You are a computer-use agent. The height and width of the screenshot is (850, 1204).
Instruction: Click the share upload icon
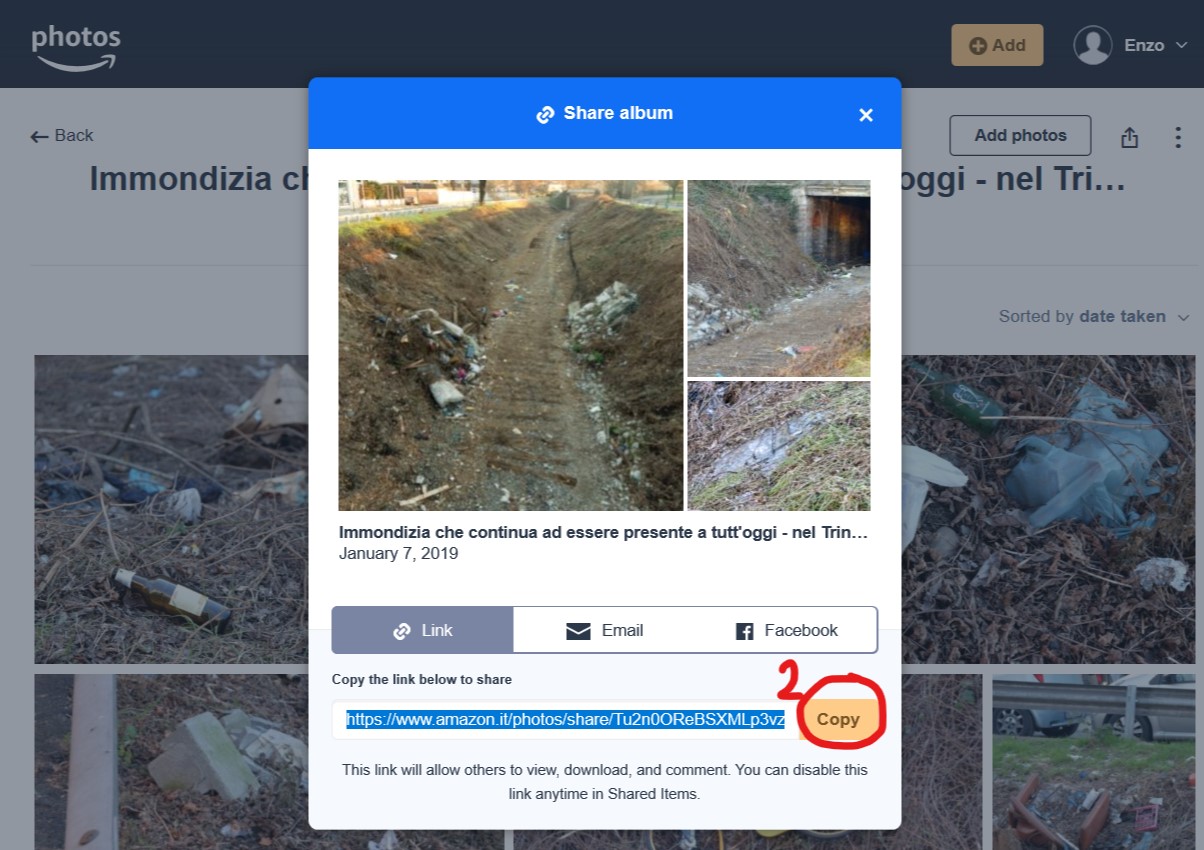point(1130,137)
